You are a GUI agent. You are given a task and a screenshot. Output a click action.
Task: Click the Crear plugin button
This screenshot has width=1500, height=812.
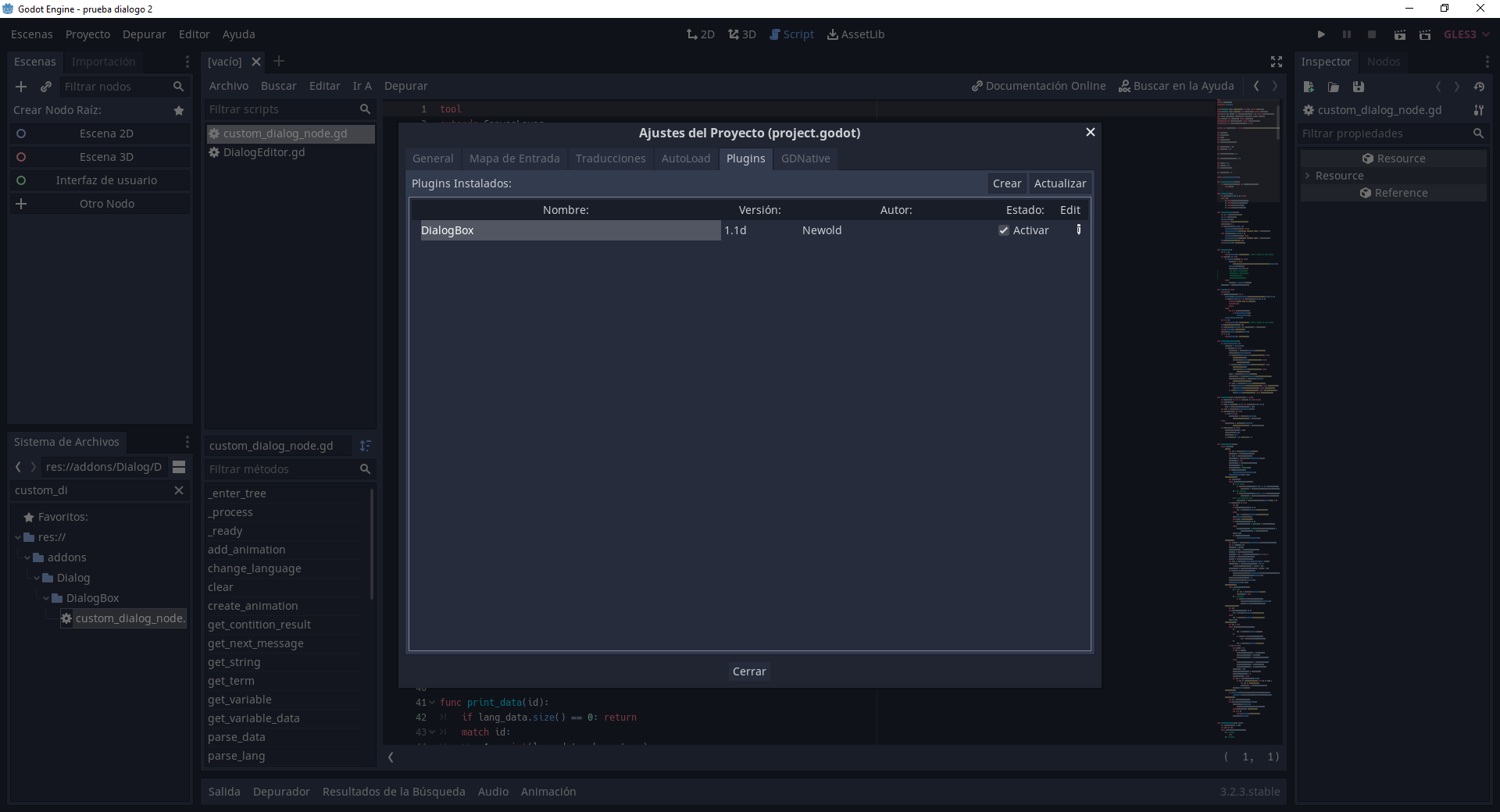[1007, 183]
